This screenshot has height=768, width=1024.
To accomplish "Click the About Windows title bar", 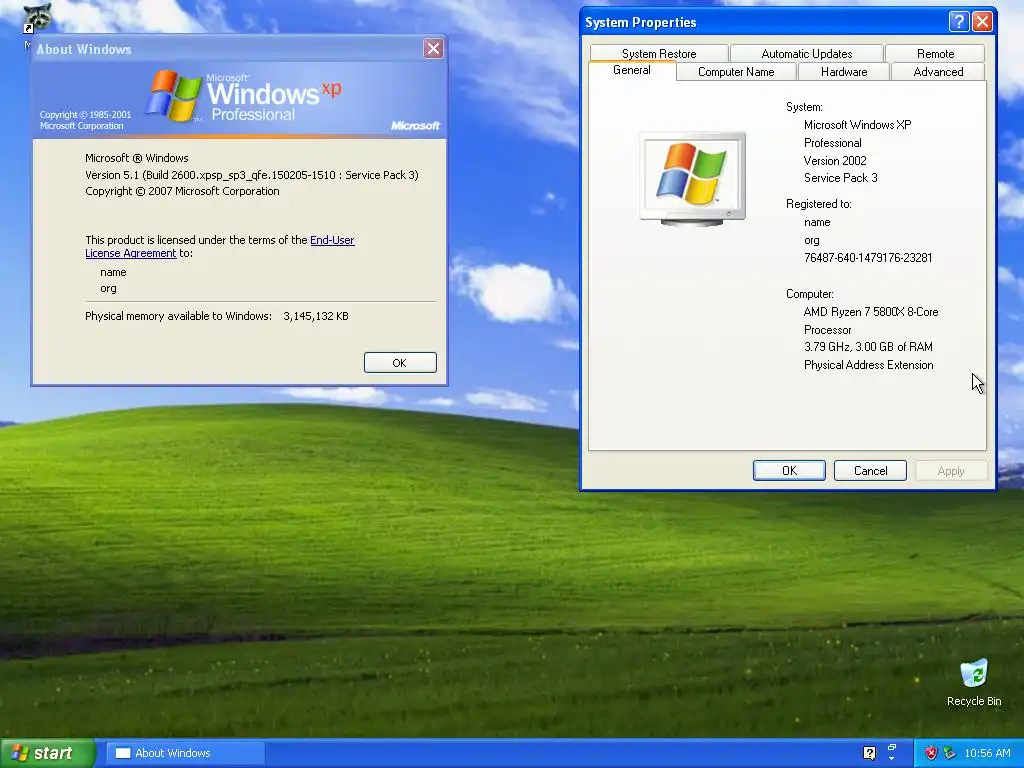I will click(x=229, y=48).
